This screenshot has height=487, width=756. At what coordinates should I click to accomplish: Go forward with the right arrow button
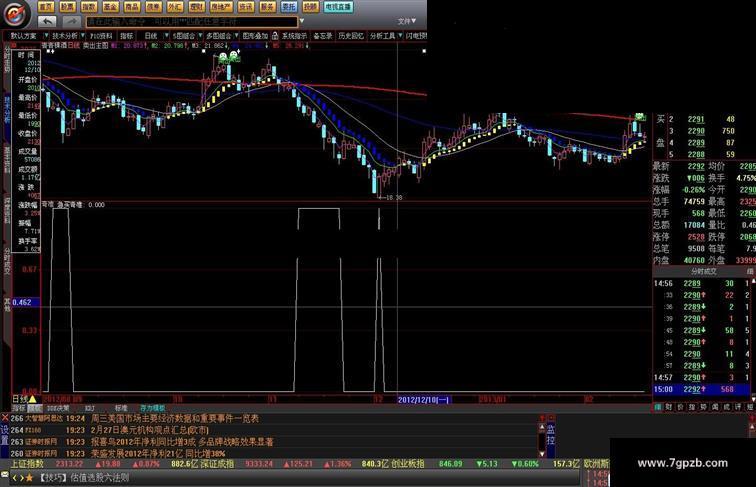[x=71, y=21]
